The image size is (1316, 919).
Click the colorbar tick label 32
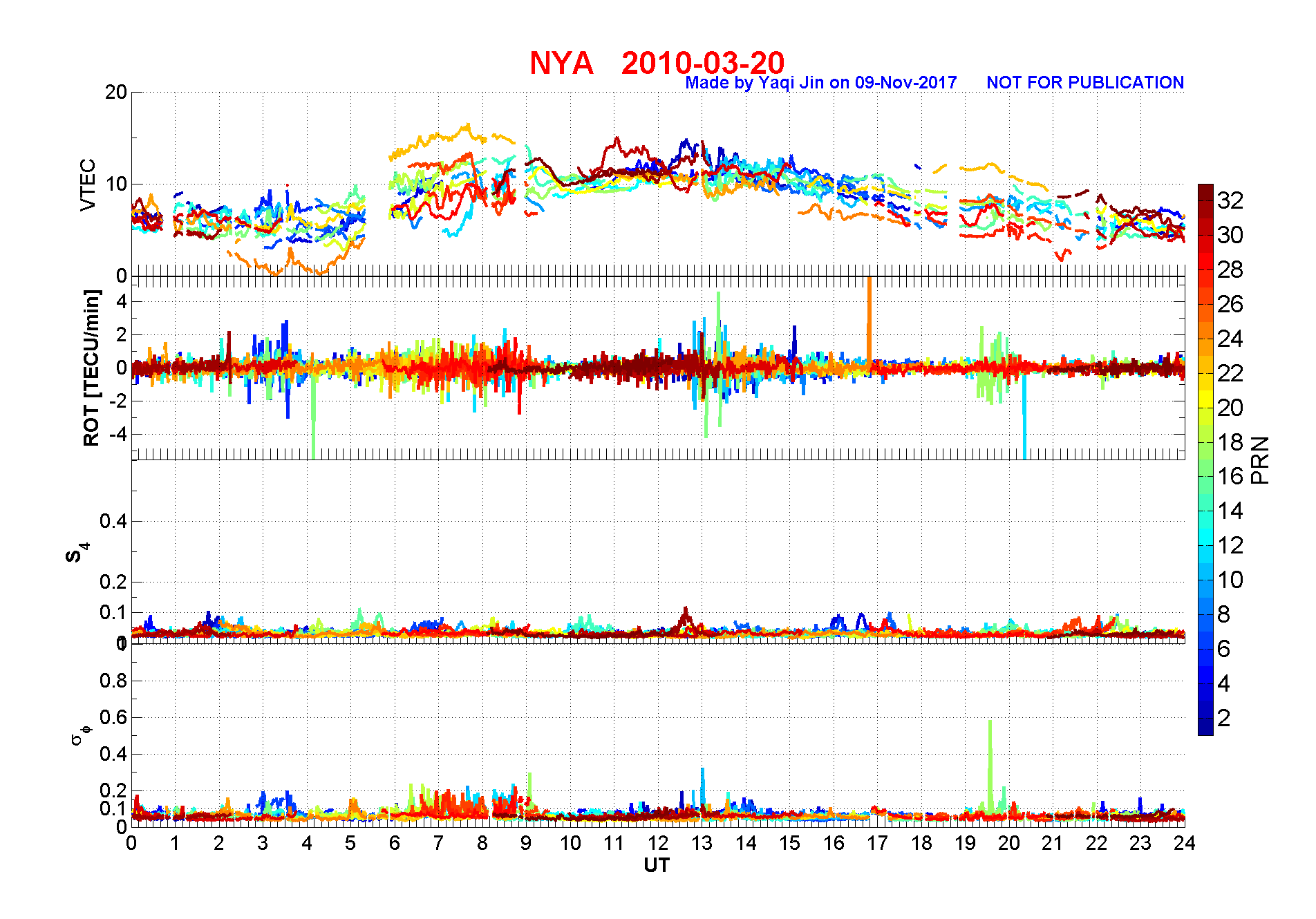(x=1230, y=200)
